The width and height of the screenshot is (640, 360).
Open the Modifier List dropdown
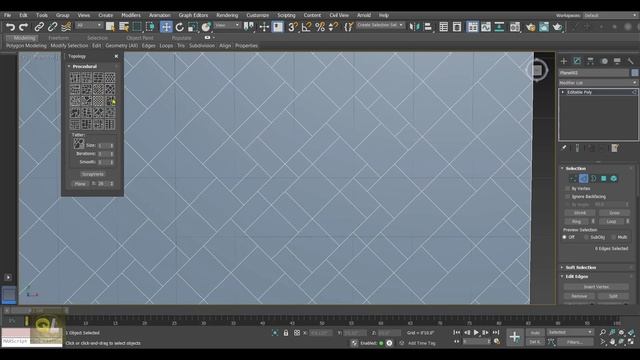(x=598, y=83)
